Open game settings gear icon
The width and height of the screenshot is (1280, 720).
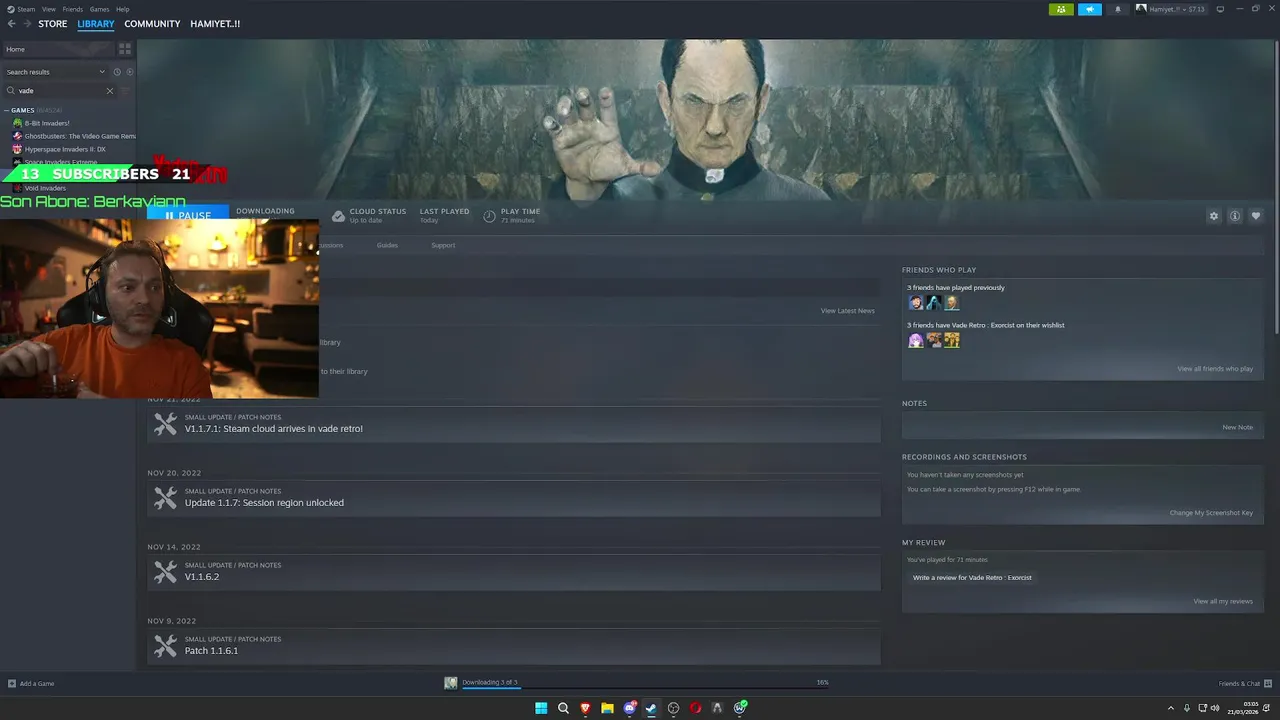pos(1214,216)
